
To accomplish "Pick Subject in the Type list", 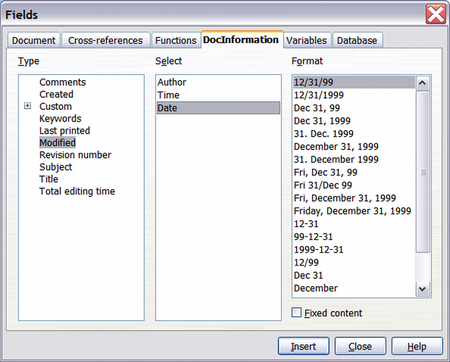I will (x=56, y=167).
